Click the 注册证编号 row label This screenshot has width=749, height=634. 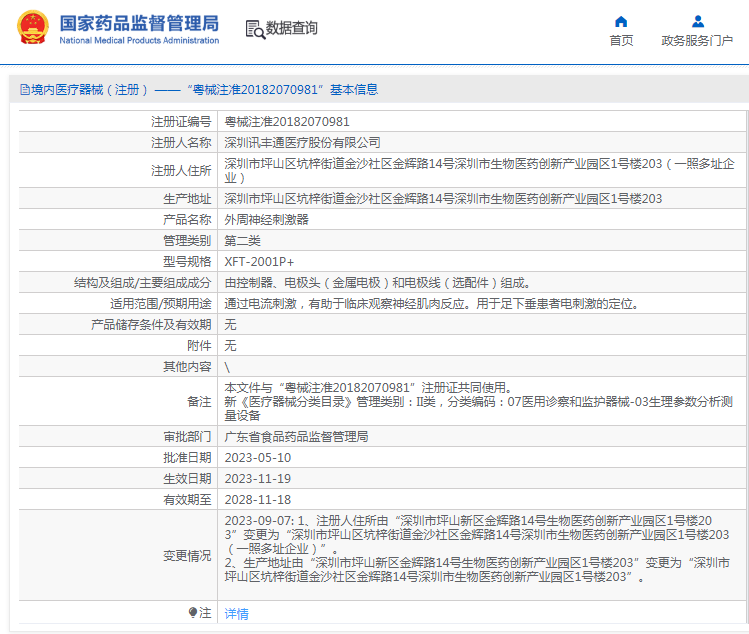[x=181, y=122]
